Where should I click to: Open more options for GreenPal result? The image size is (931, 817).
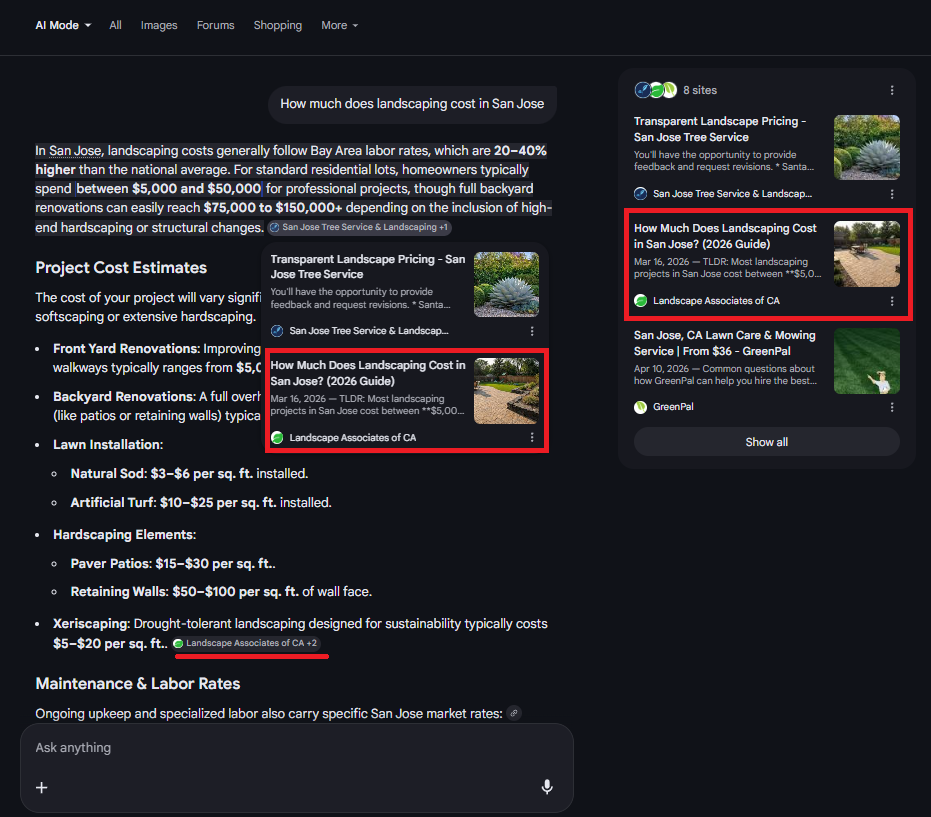[x=892, y=407]
